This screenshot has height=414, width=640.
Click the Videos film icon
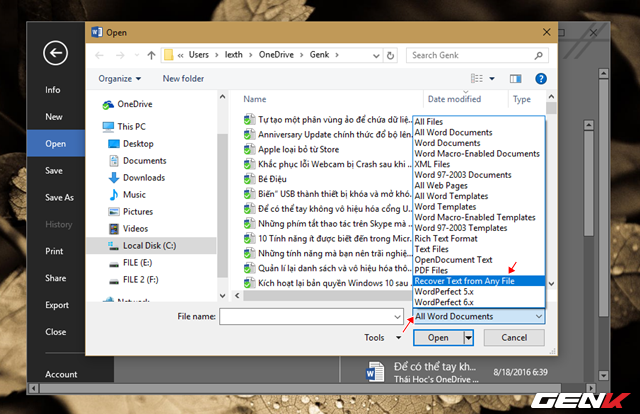(114, 229)
